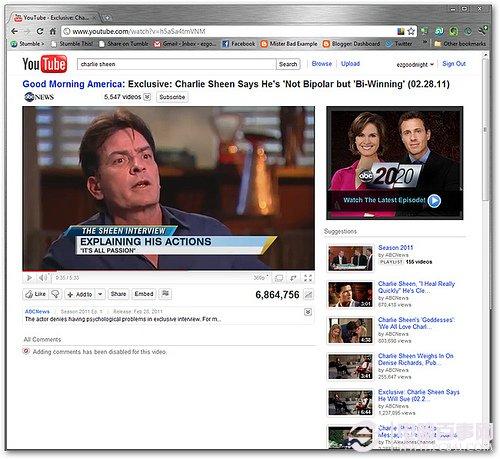
Task: Show video statistics next to the view count
Action: point(309,295)
